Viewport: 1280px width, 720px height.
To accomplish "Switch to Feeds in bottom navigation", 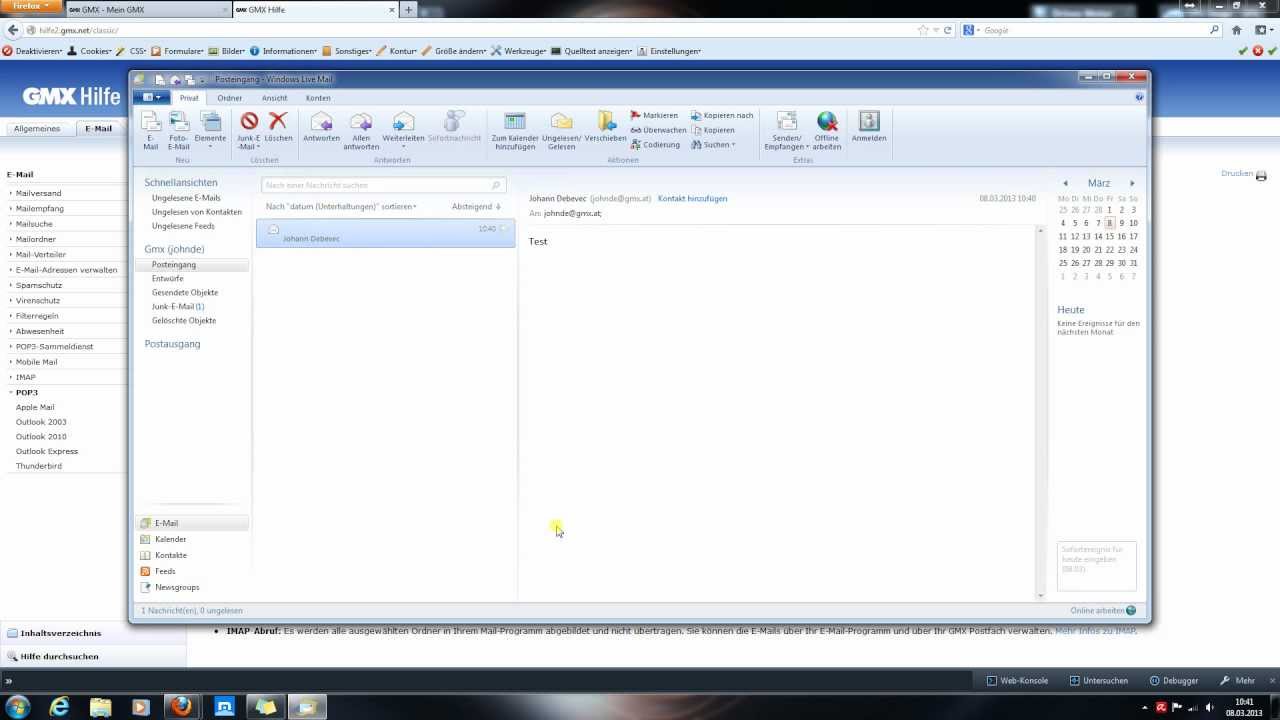I will [x=165, y=571].
